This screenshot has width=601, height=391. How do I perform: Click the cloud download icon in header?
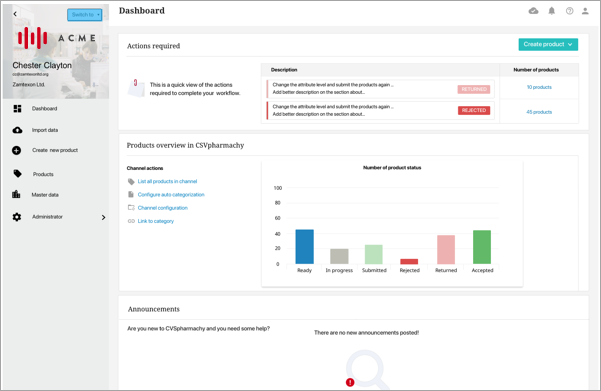tap(534, 11)
